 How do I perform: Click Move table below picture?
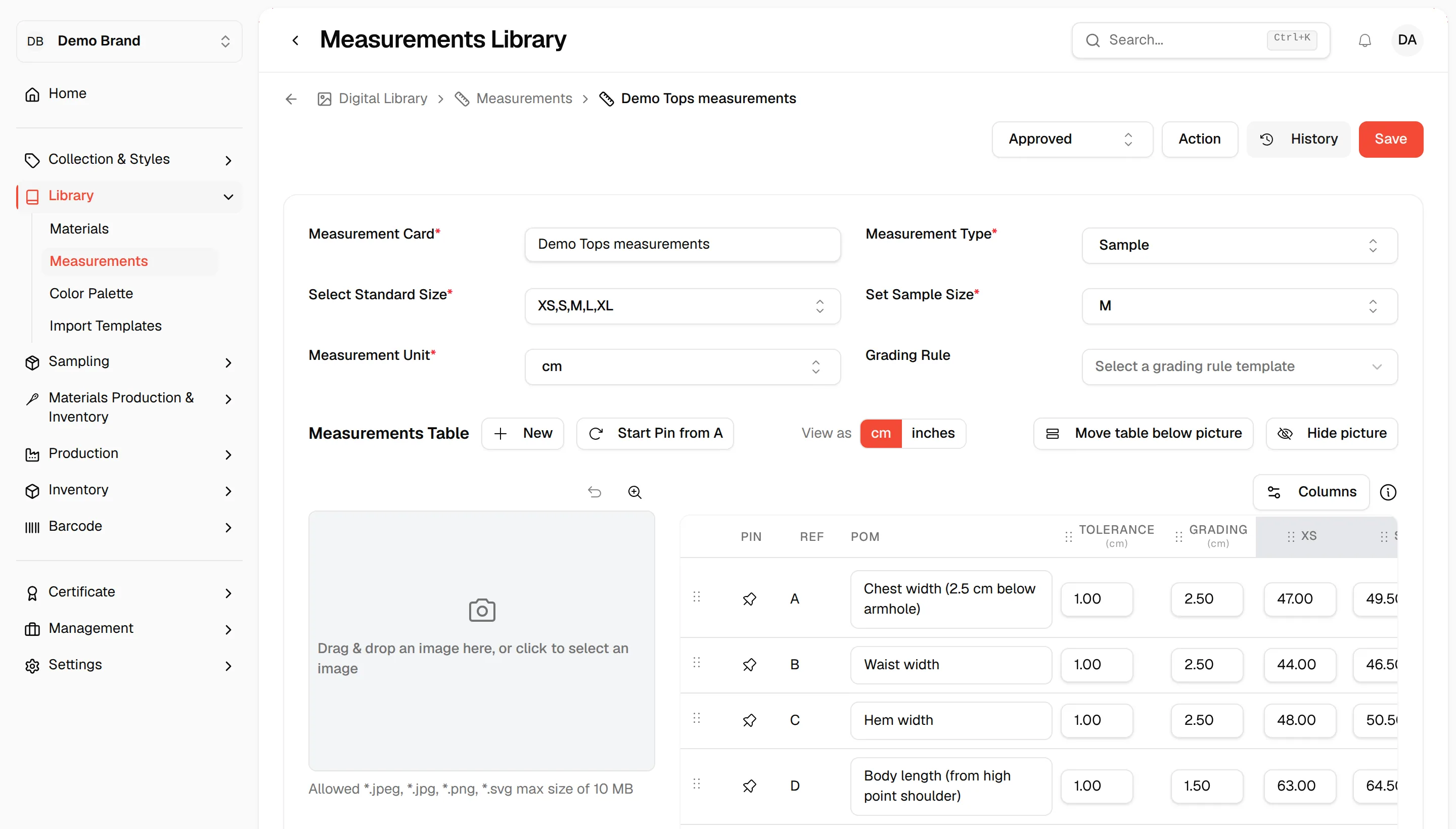tap(1143, 433)
